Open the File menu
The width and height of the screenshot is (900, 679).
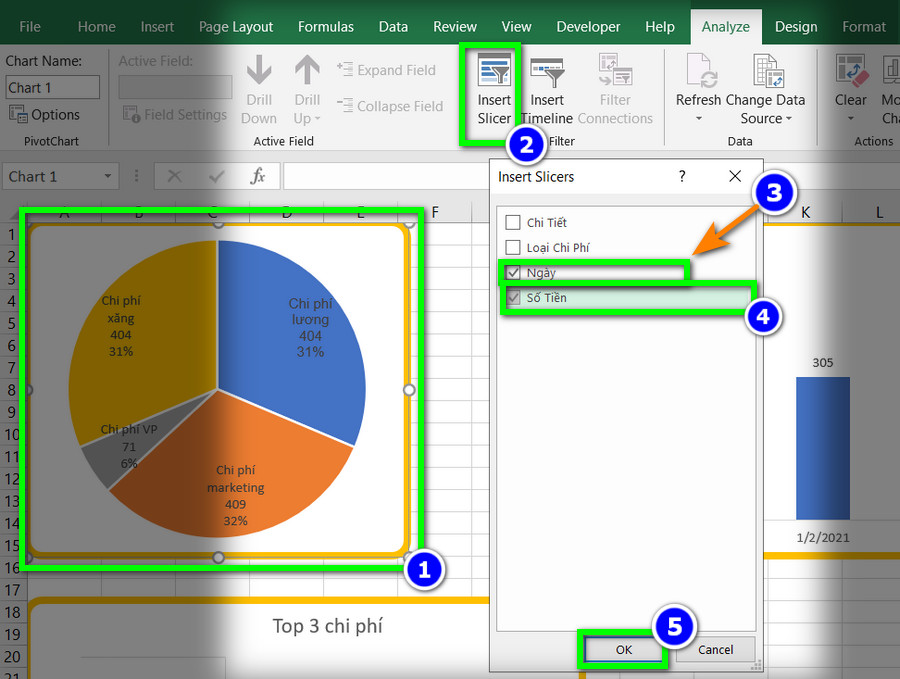(x=30, y=26)
